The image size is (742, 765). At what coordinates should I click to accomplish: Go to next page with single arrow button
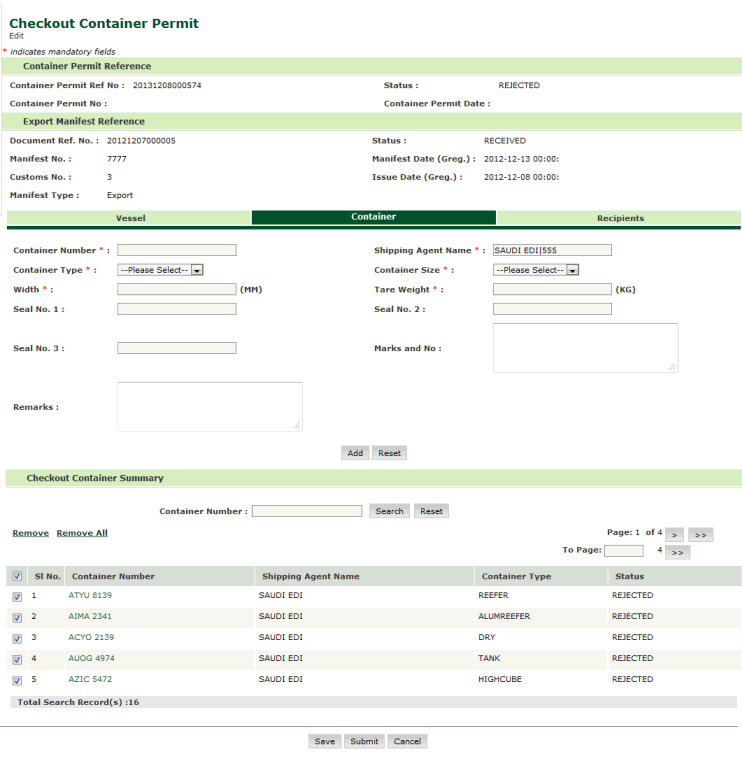tap(673, 535)
